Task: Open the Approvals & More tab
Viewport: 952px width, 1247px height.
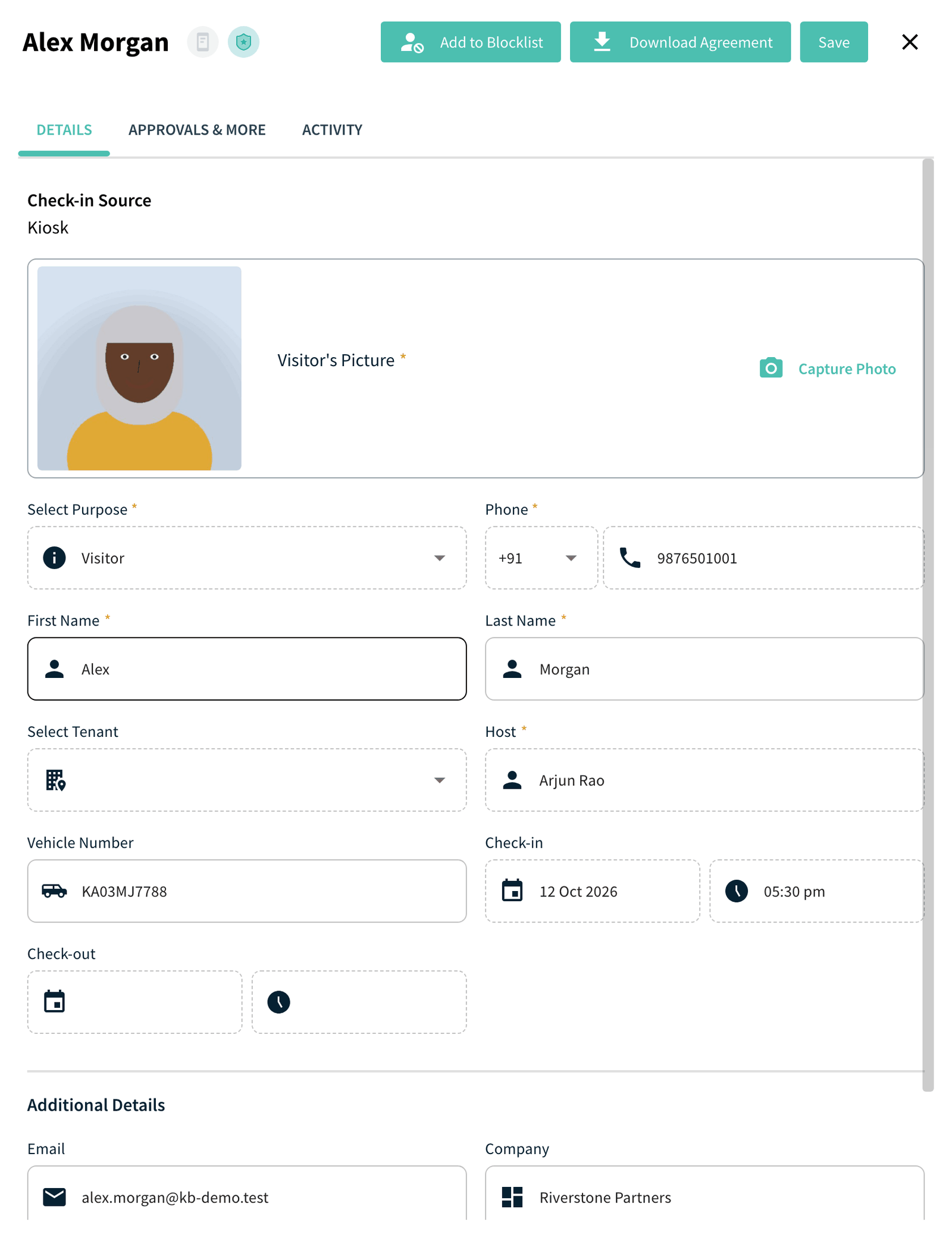Action: 197,130
